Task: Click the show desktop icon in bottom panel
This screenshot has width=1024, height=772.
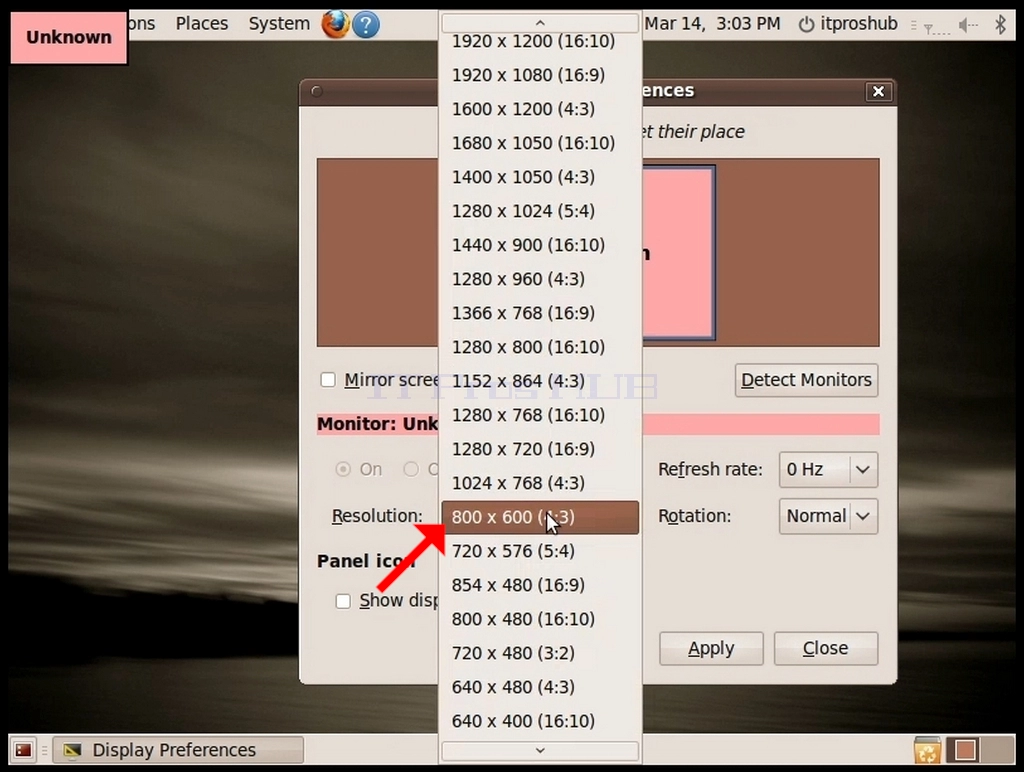Action: click(x=24, y=750)
